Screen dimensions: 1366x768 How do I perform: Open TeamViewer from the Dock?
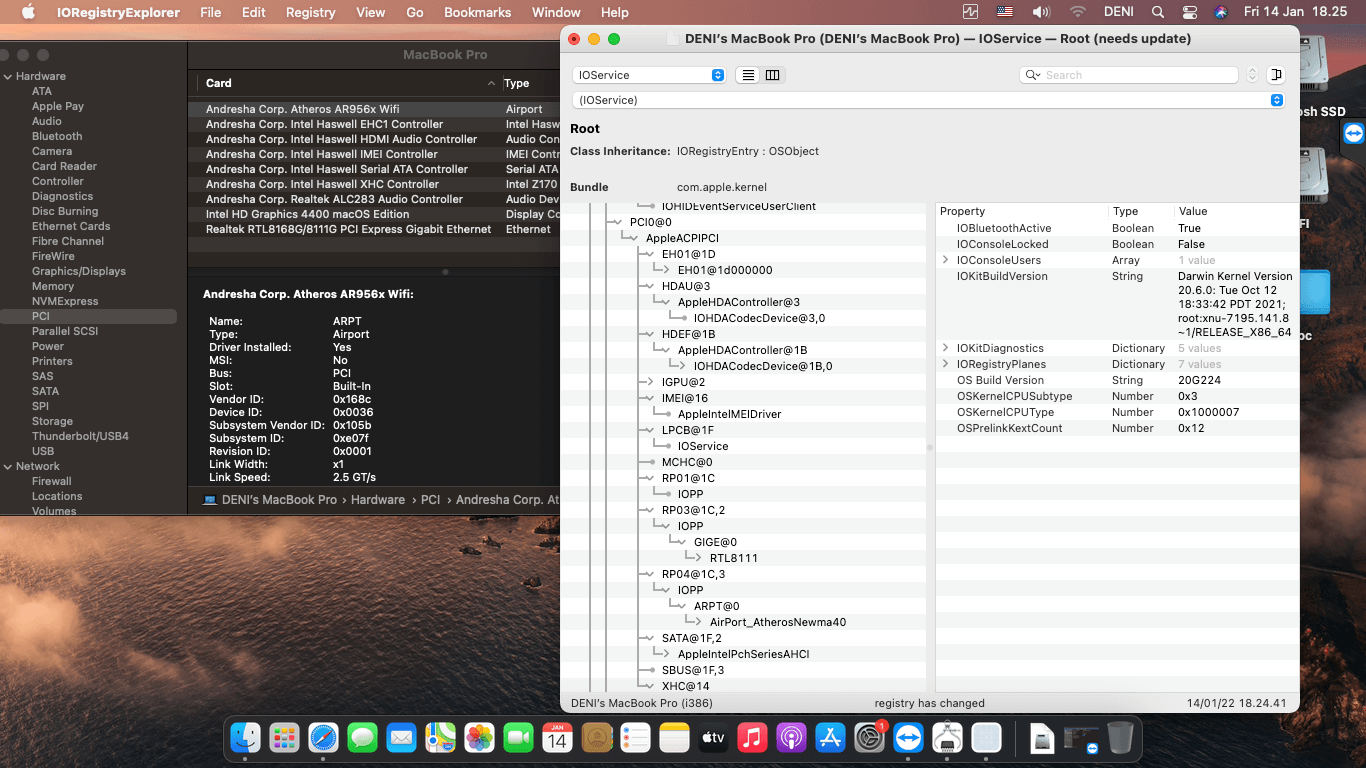[x=909, y=738]
